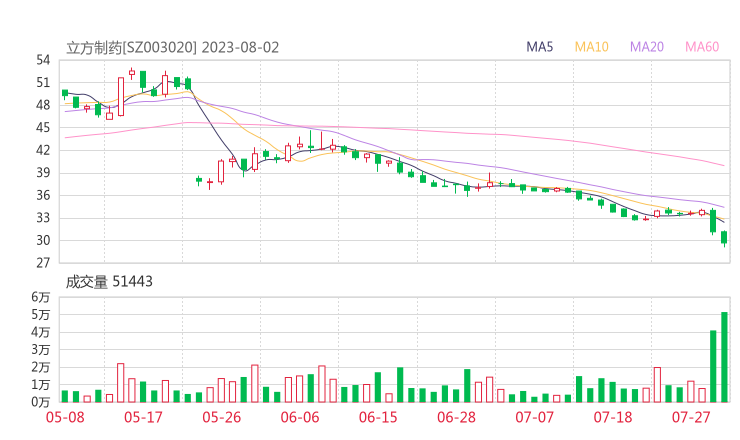Click the MA60 legend label

702,47
